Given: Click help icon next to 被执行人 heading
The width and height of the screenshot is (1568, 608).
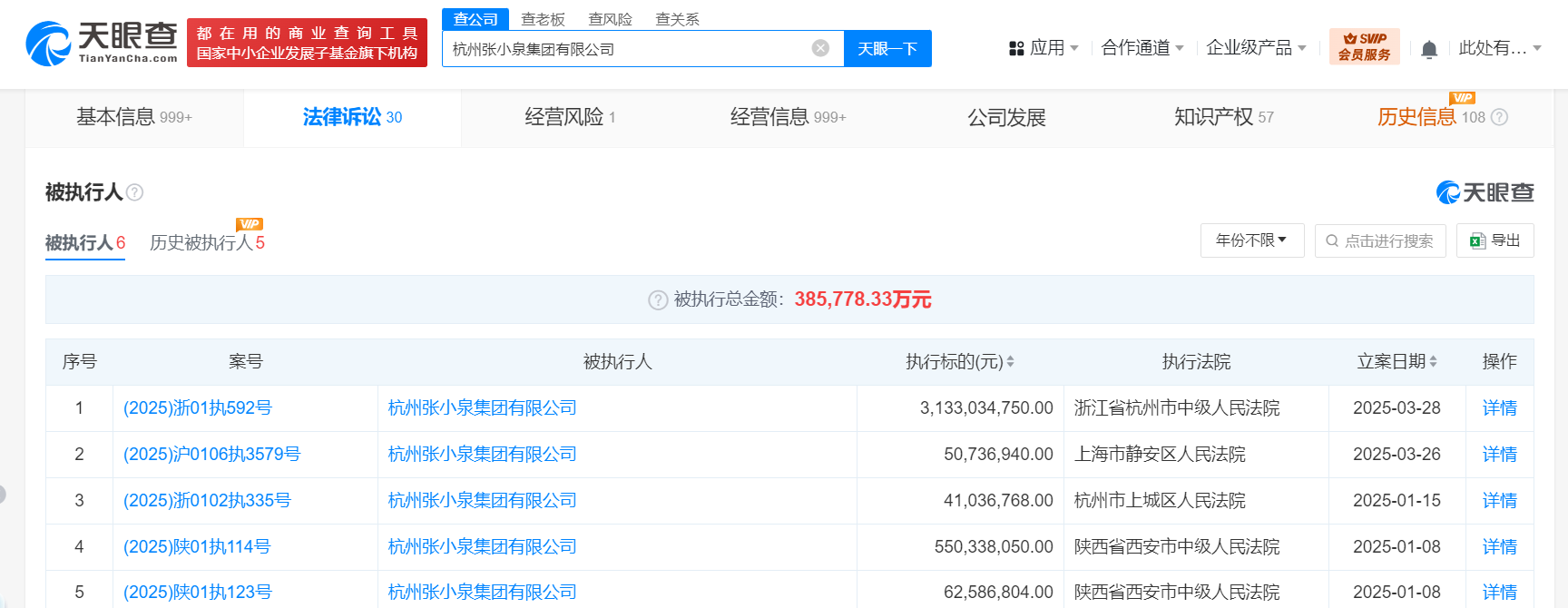Looking at the screenshot, I should click(134, 192).
